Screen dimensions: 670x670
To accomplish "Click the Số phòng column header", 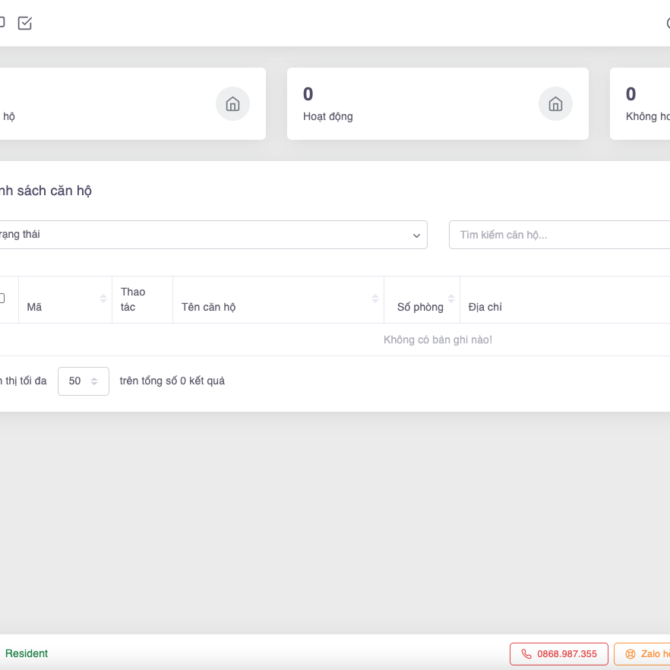I will tap(419, 307).
